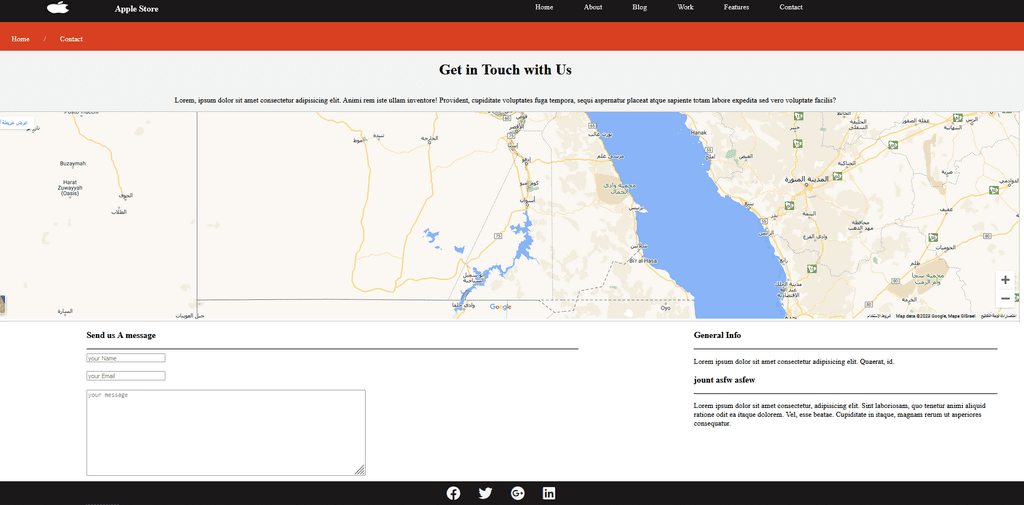
Task: Click the map satellite thumbnail
Action: (3, 305)
